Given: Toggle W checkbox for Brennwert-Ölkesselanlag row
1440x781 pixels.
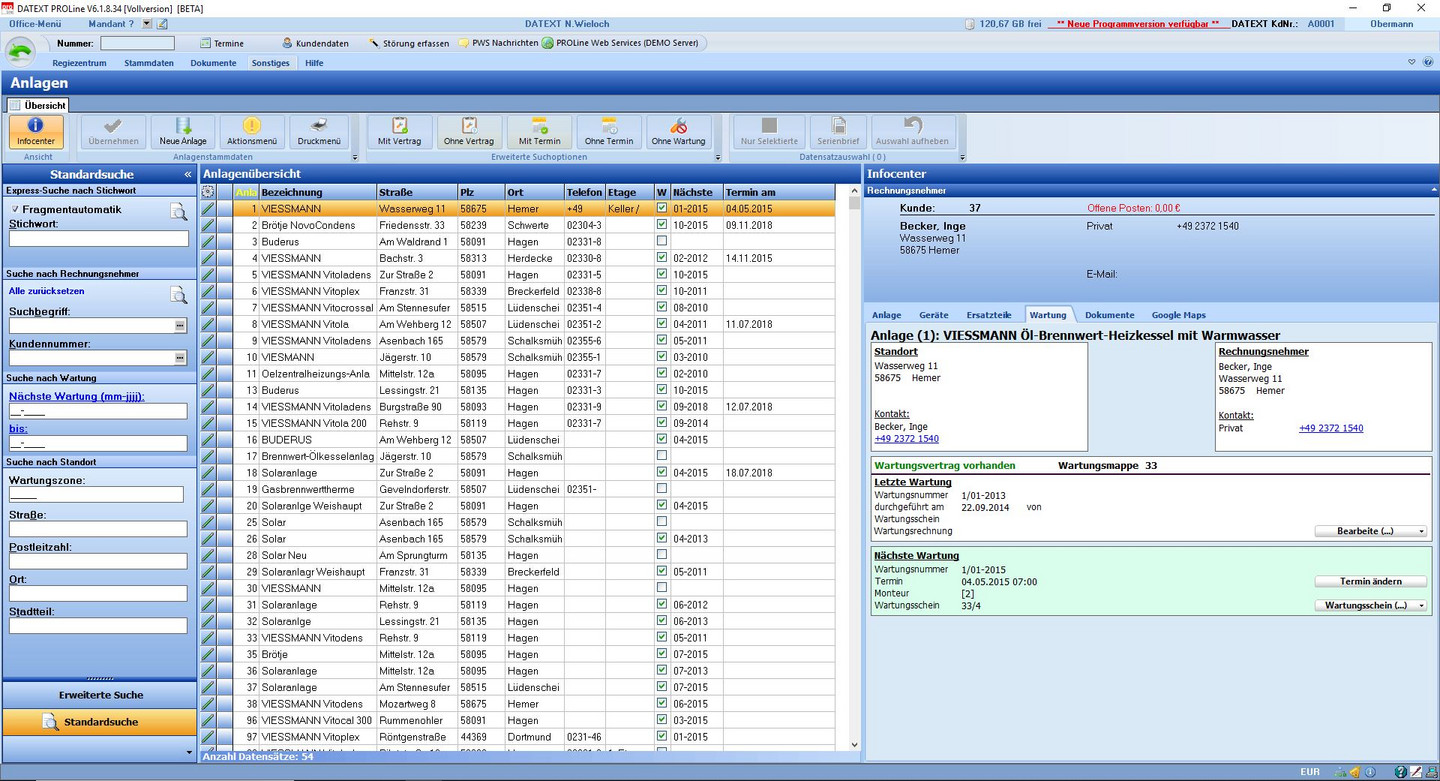Looking at the screenshot, I should click(x=661, y=456).
